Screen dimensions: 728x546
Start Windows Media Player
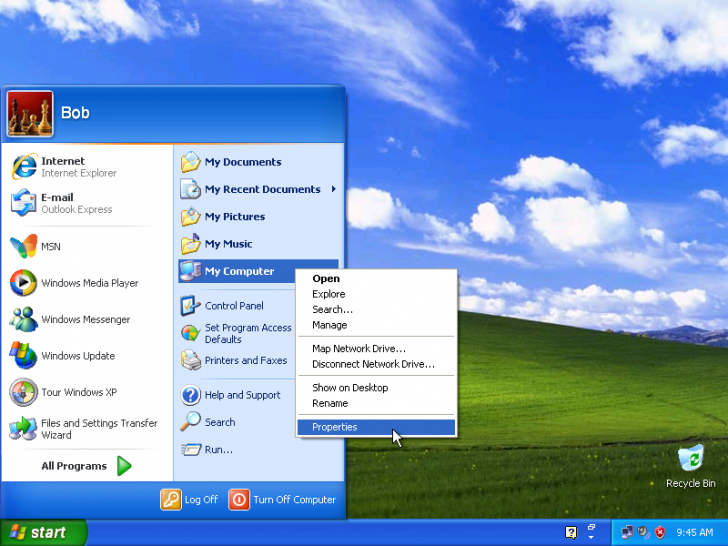tap(23, 282)
